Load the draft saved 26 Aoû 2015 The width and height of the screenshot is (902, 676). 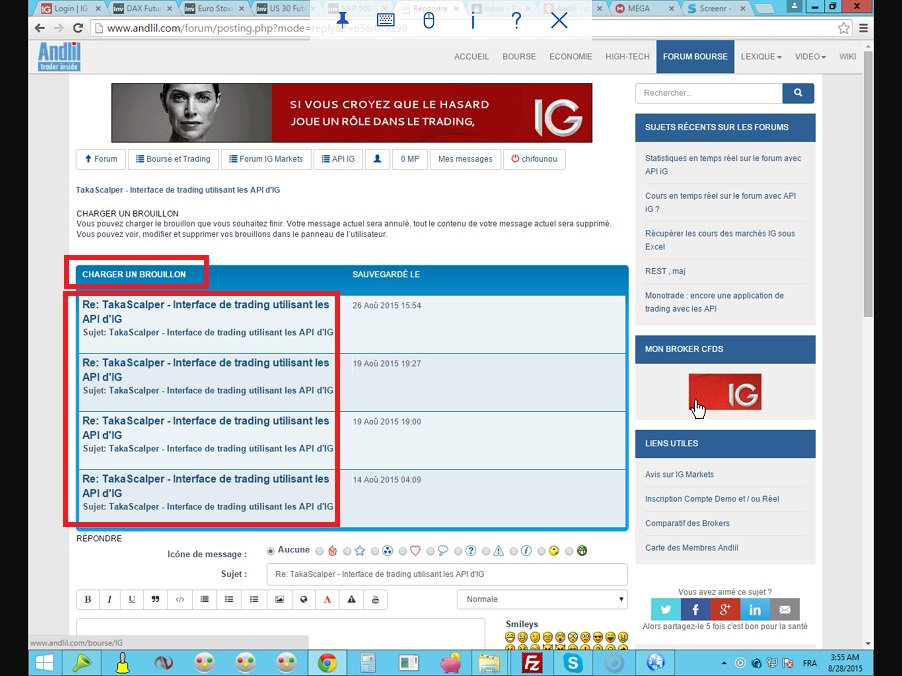pos(205,311)
